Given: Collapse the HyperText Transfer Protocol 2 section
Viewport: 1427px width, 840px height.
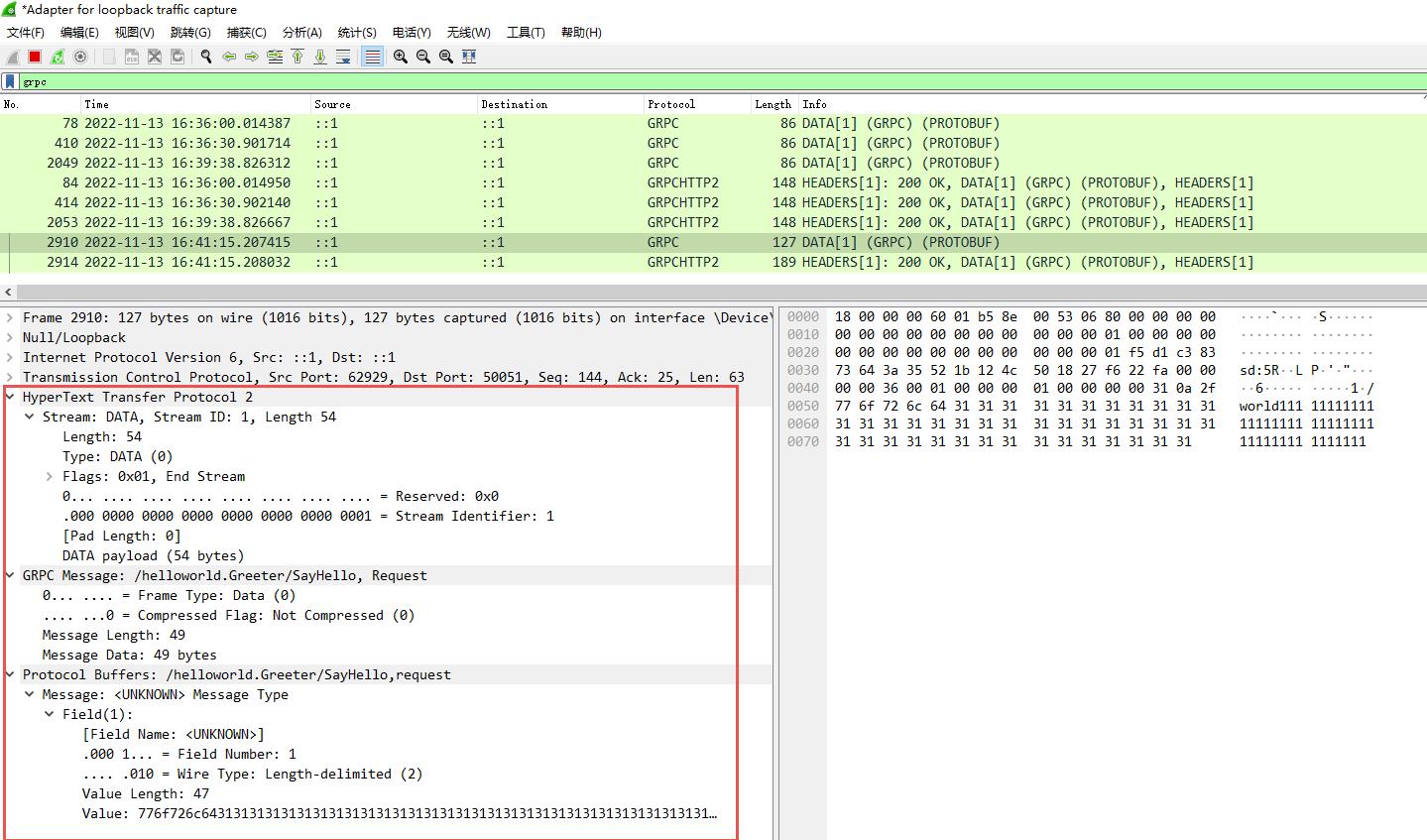Looking at the screenshot, I should pyautogui.click(x=10, y=397).
